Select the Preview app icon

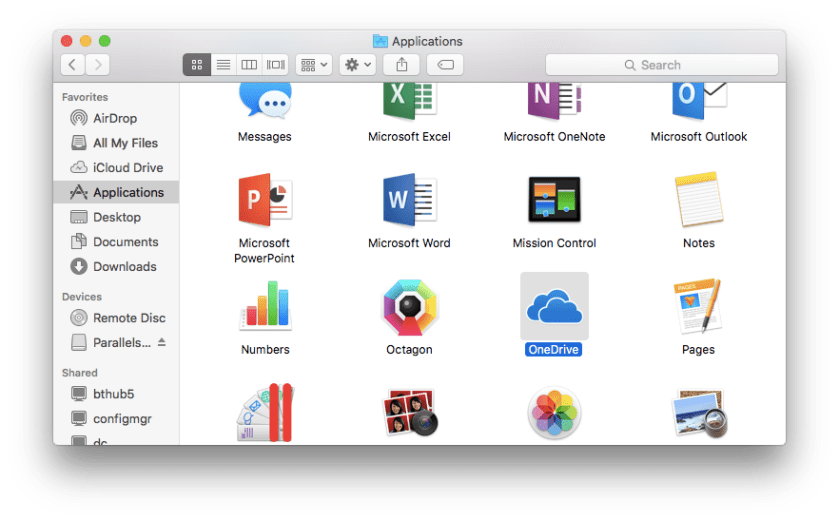click(699, 413)
